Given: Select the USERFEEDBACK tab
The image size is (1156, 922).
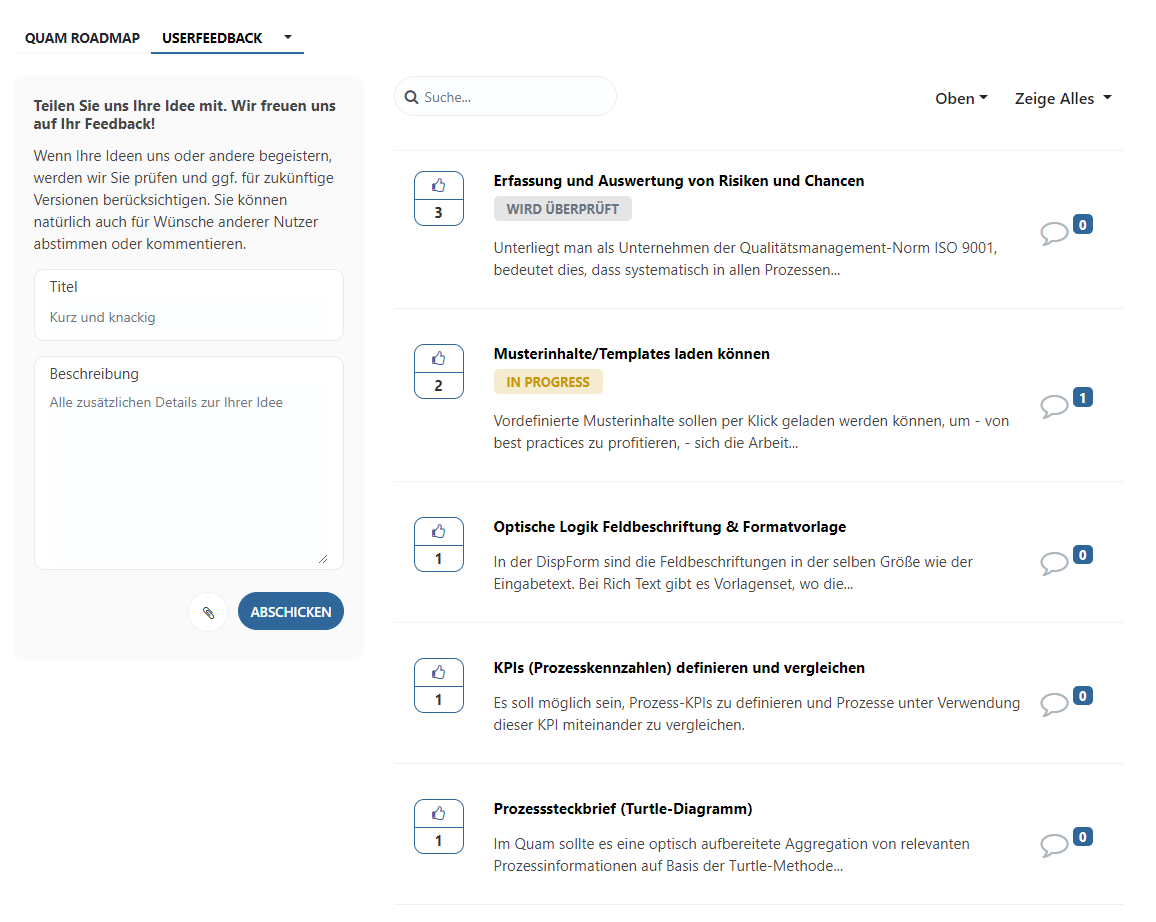Looking at the screenshot, I should coord(212,38).
